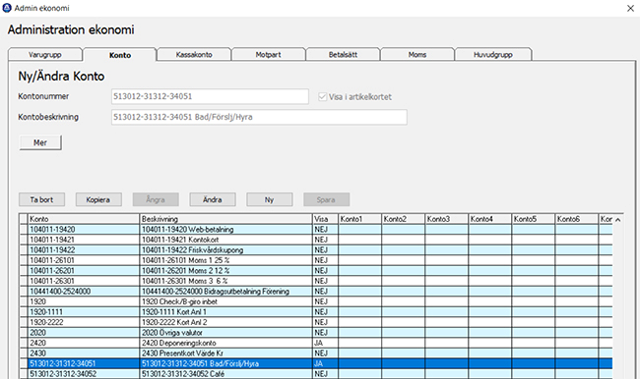640x379 pixels.
Task: Click the Kontonummer input field
Action: [x=210, y=96]
